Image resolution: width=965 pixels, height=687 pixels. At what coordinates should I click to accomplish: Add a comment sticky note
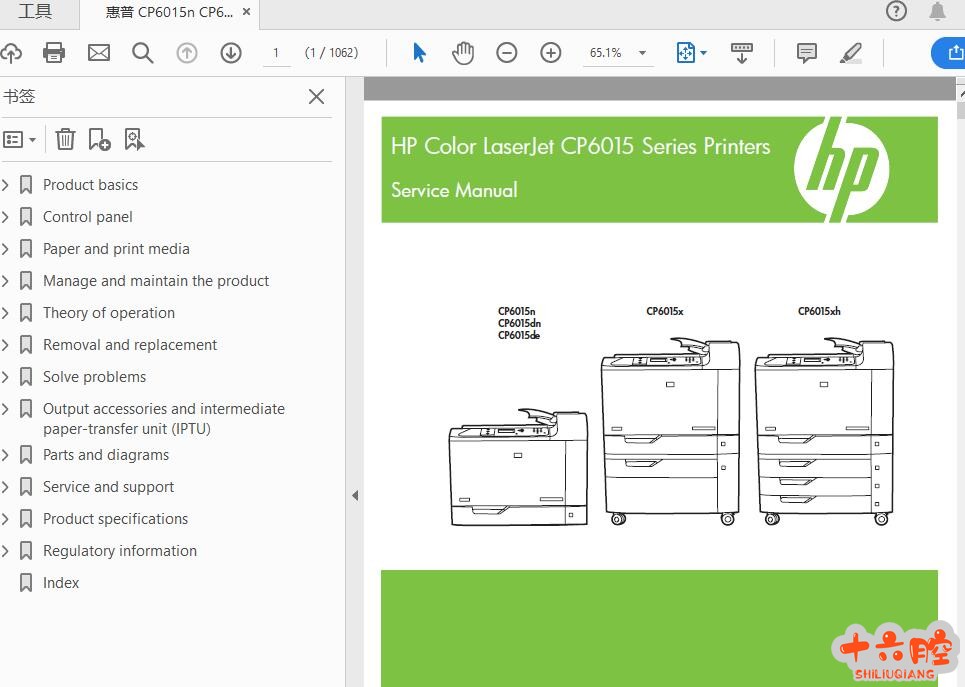(x=807, y=53)
